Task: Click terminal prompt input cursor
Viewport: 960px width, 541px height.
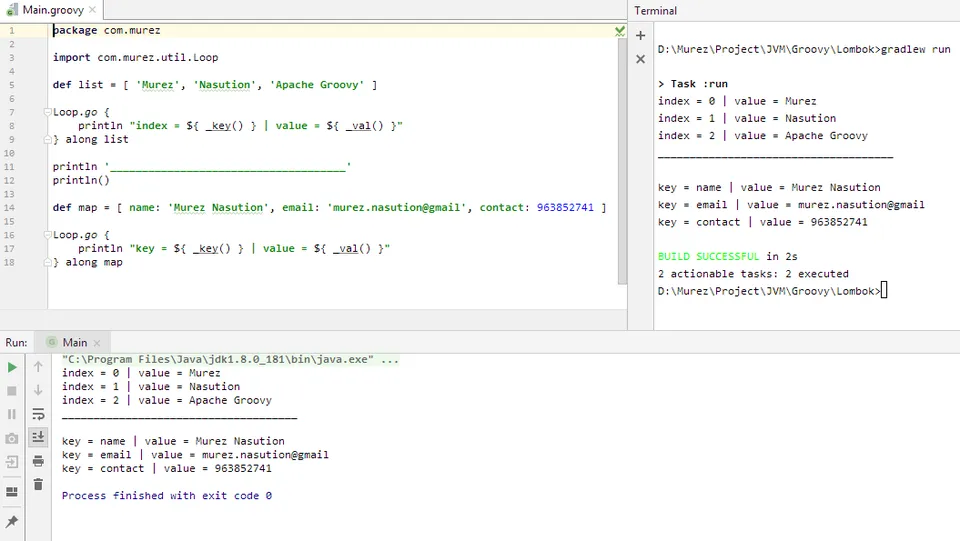Action: [x=884, y=290]
